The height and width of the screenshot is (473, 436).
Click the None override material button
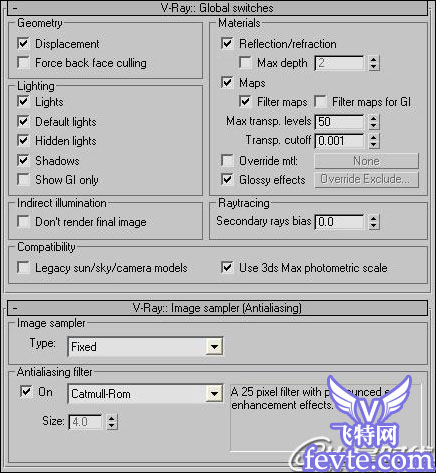click(x=366, y=161)
